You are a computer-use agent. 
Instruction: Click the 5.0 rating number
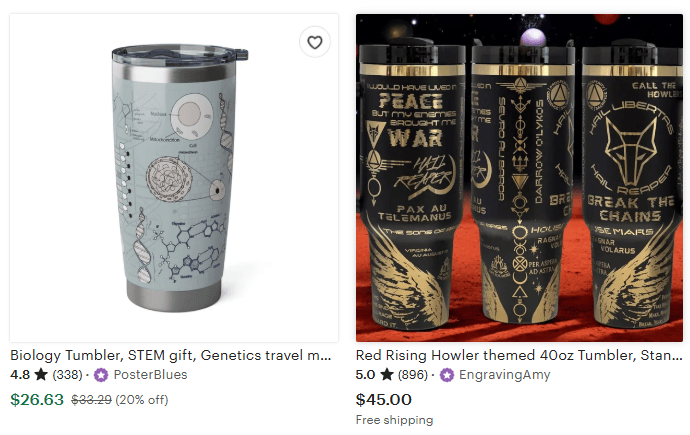coord(366,375)
